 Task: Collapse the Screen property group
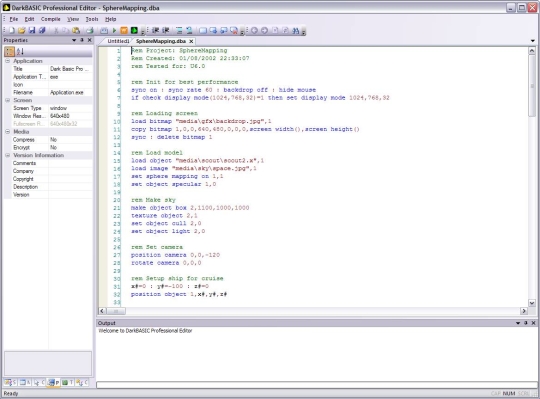[8, 100]
